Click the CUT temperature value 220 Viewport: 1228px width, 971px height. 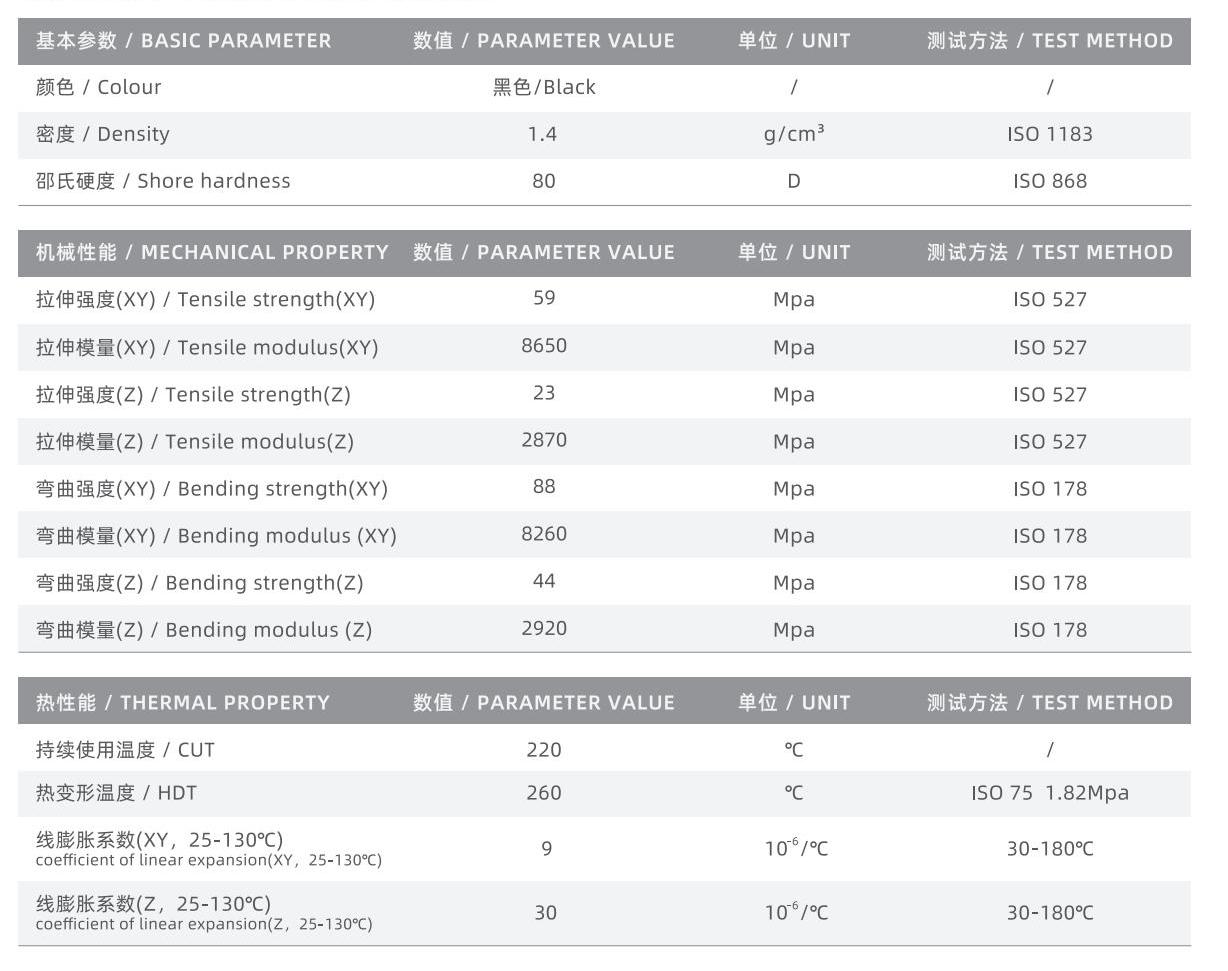[x=544, y=750]
